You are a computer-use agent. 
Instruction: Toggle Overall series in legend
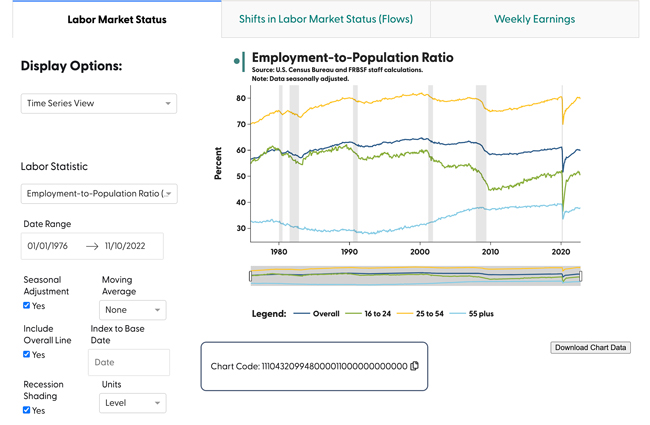(316, 313)
